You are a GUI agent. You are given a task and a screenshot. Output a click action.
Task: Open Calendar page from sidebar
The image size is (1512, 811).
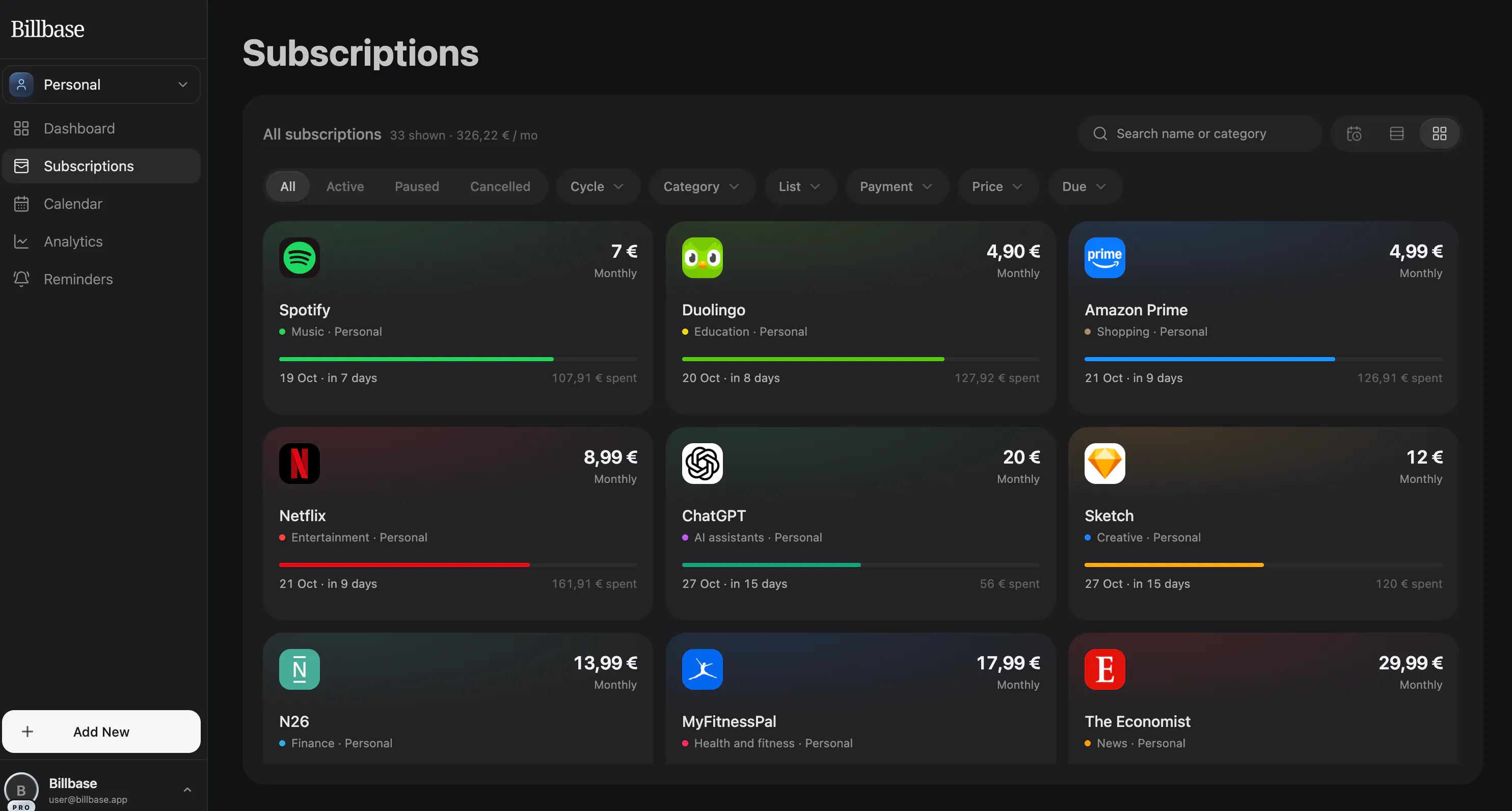(101, 204)
